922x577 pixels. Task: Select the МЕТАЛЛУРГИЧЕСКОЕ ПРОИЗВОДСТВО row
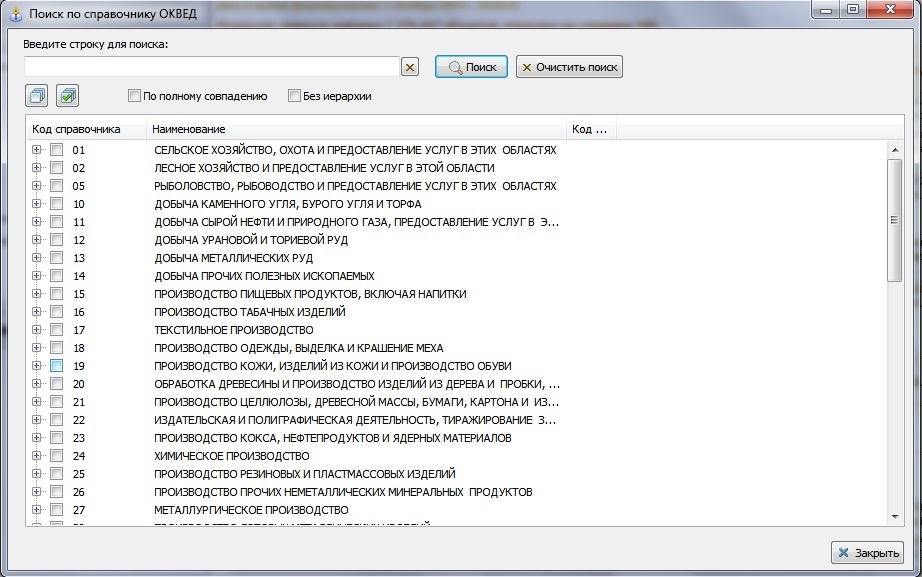pos(251,510)
